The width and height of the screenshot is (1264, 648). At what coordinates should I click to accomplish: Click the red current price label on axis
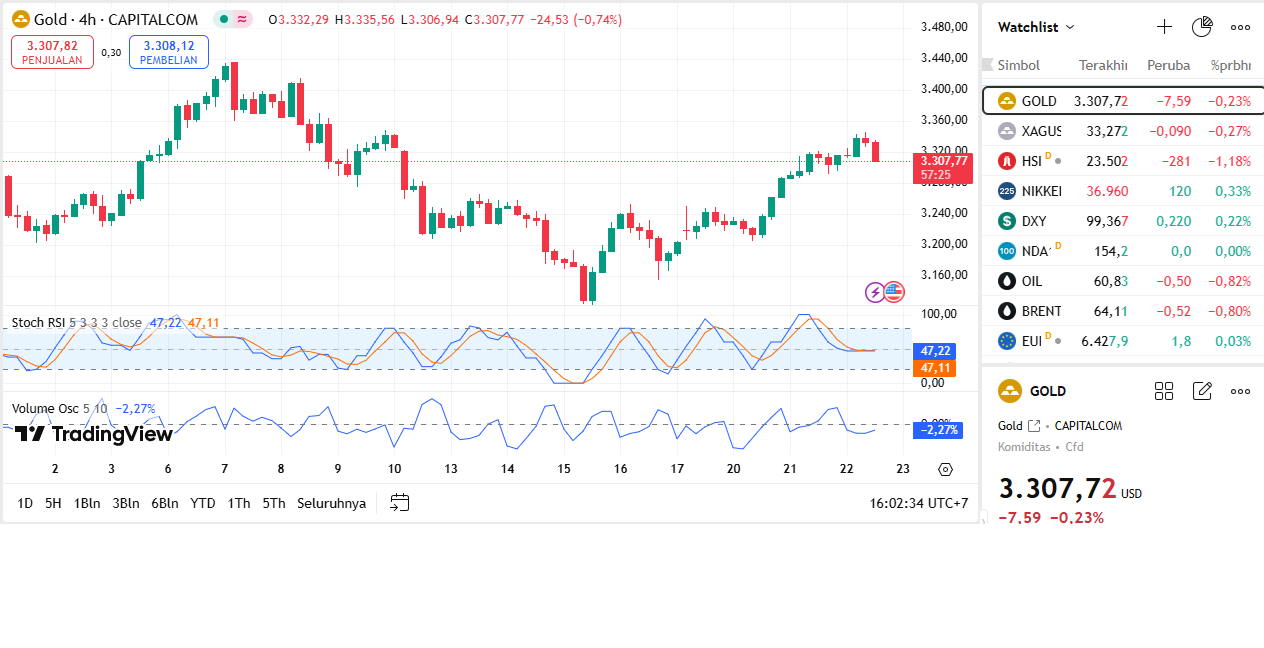tap(944, 167)
